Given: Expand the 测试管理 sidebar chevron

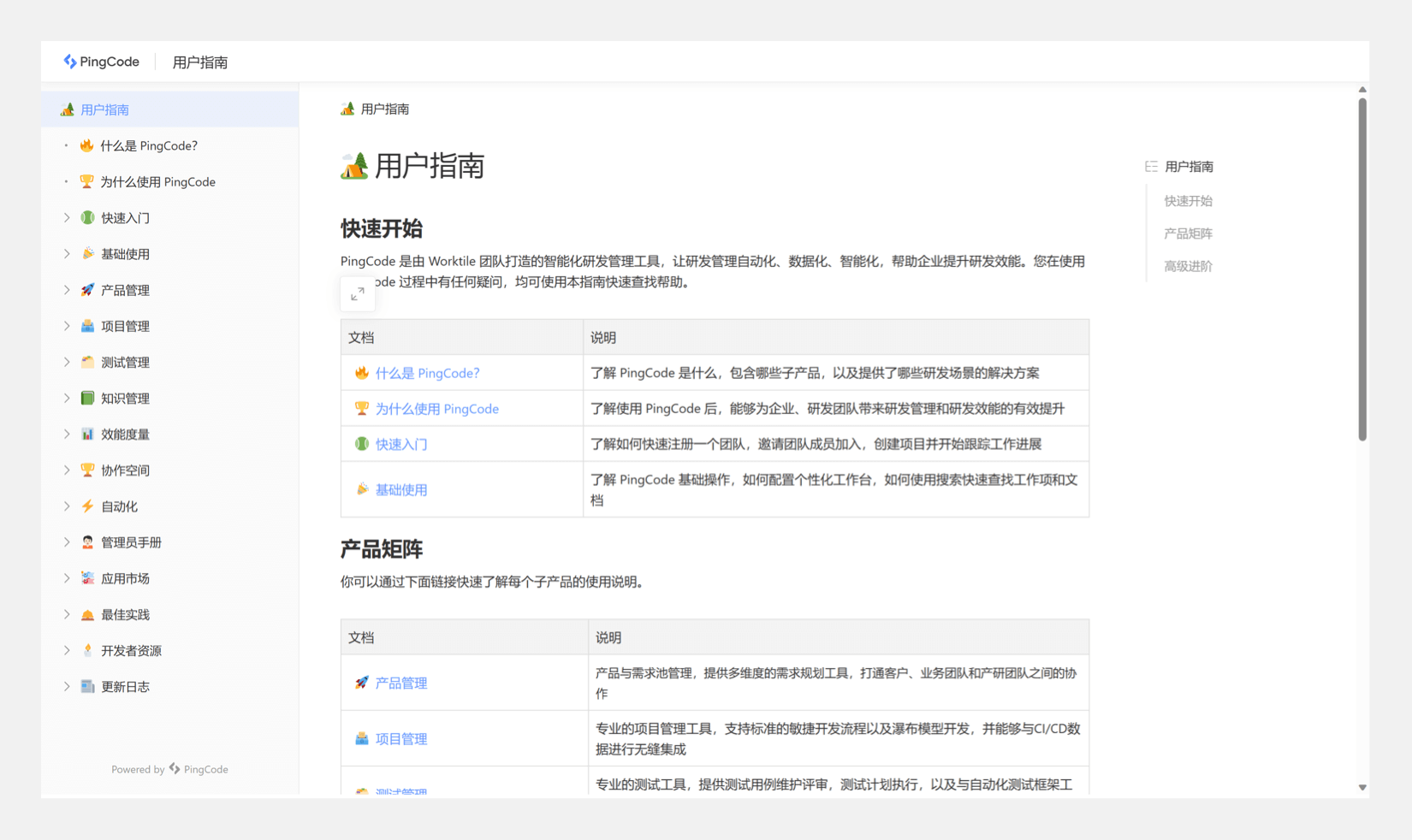Looking at the screenshot, I should [x=67, y=362].
